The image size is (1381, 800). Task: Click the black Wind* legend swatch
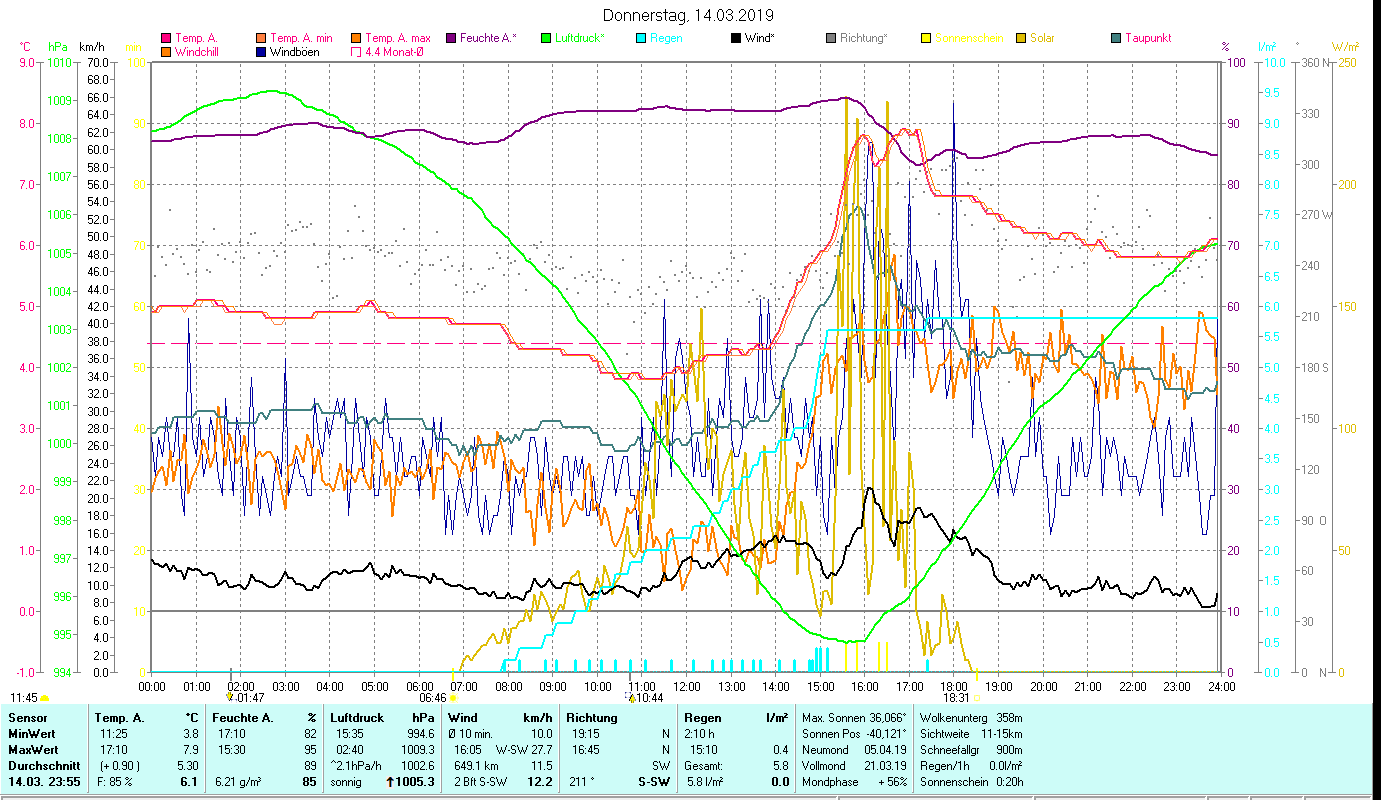pos(737,38)
